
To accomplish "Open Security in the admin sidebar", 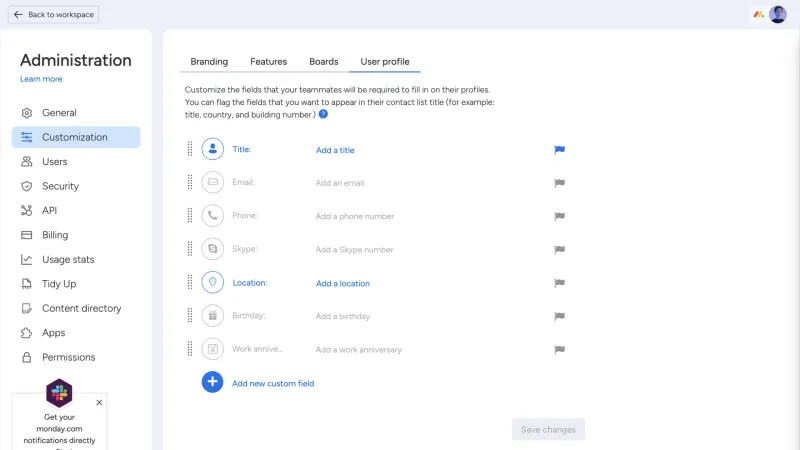I will [76, 186].
